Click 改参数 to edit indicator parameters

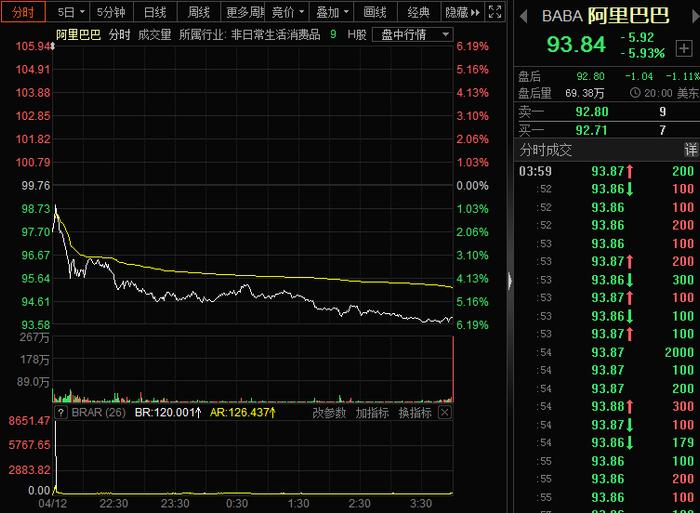[329, 413]
